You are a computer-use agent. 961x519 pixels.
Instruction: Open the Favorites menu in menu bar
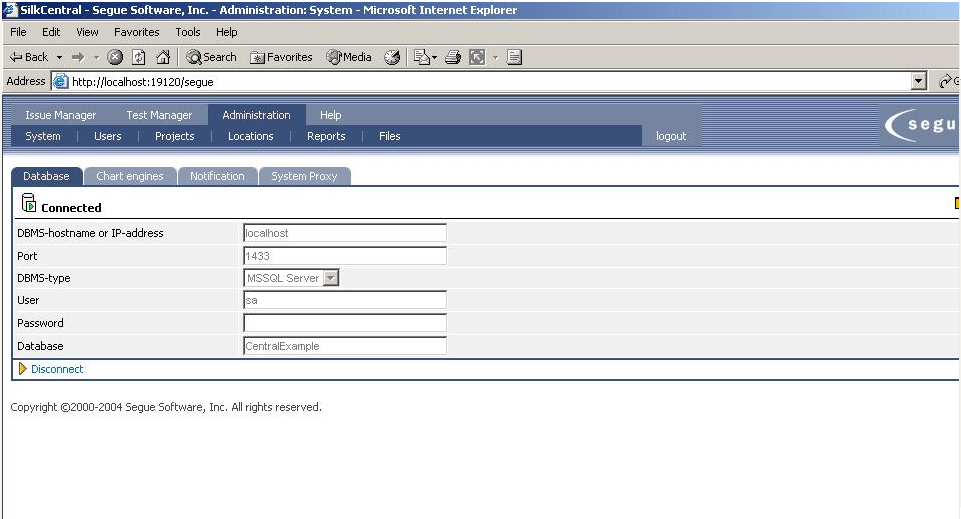[137, 32]
